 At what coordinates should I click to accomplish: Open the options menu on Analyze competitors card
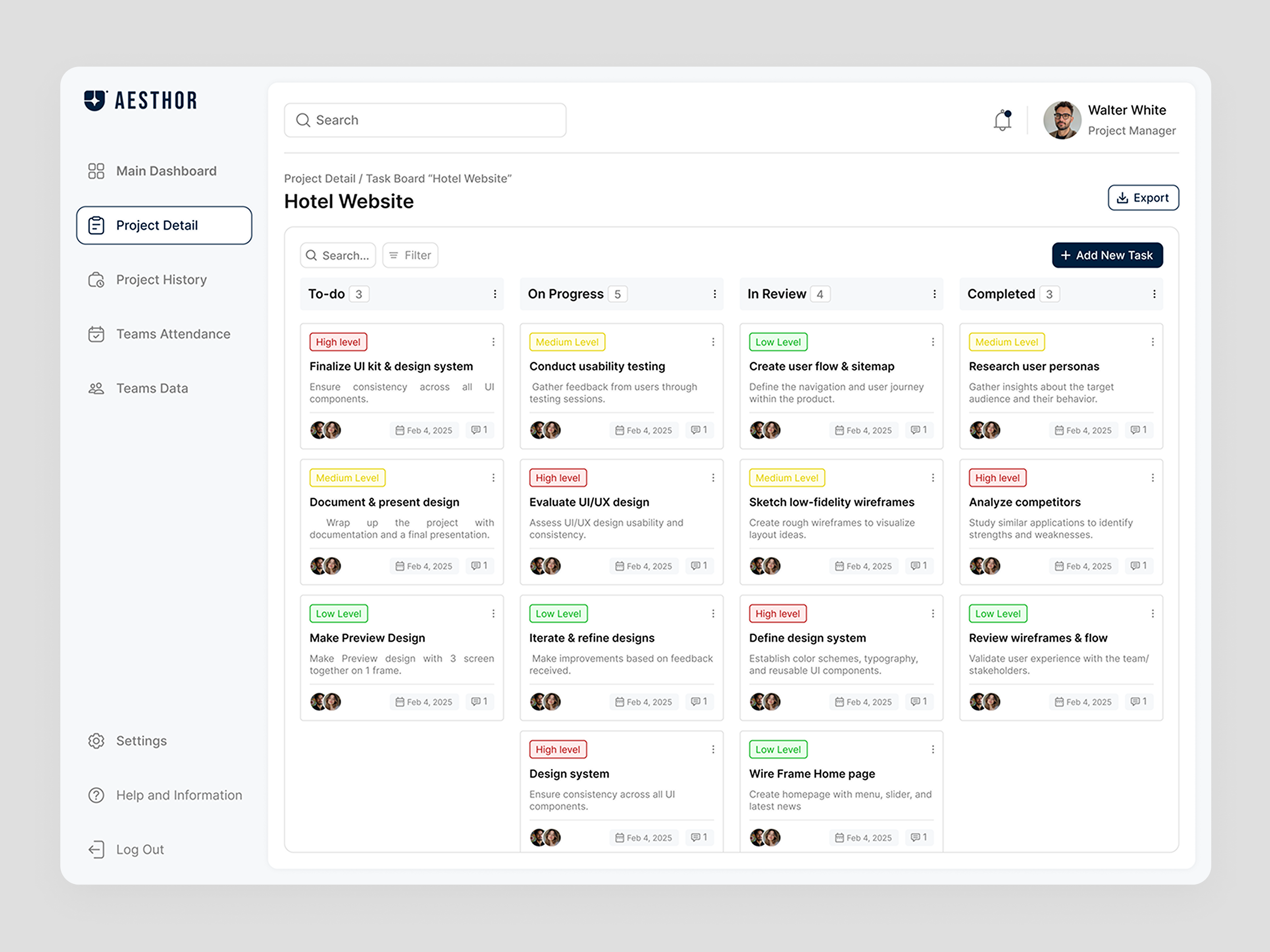pyautogui.click(x=1153, y=478)
